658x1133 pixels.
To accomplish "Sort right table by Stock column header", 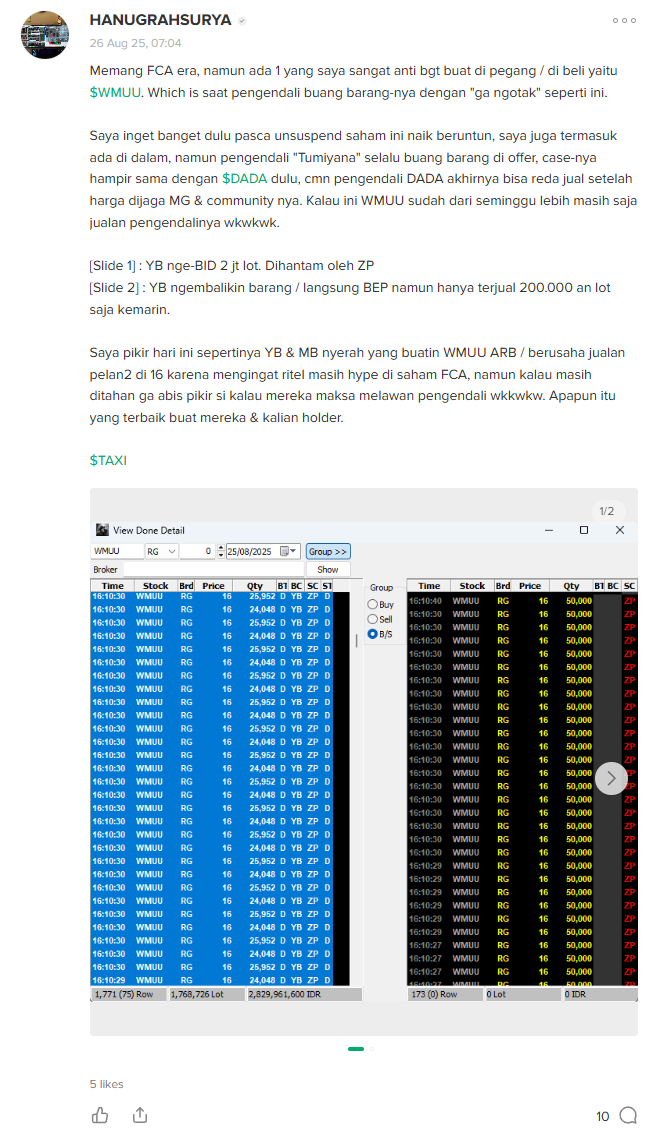I will [472, 586].
